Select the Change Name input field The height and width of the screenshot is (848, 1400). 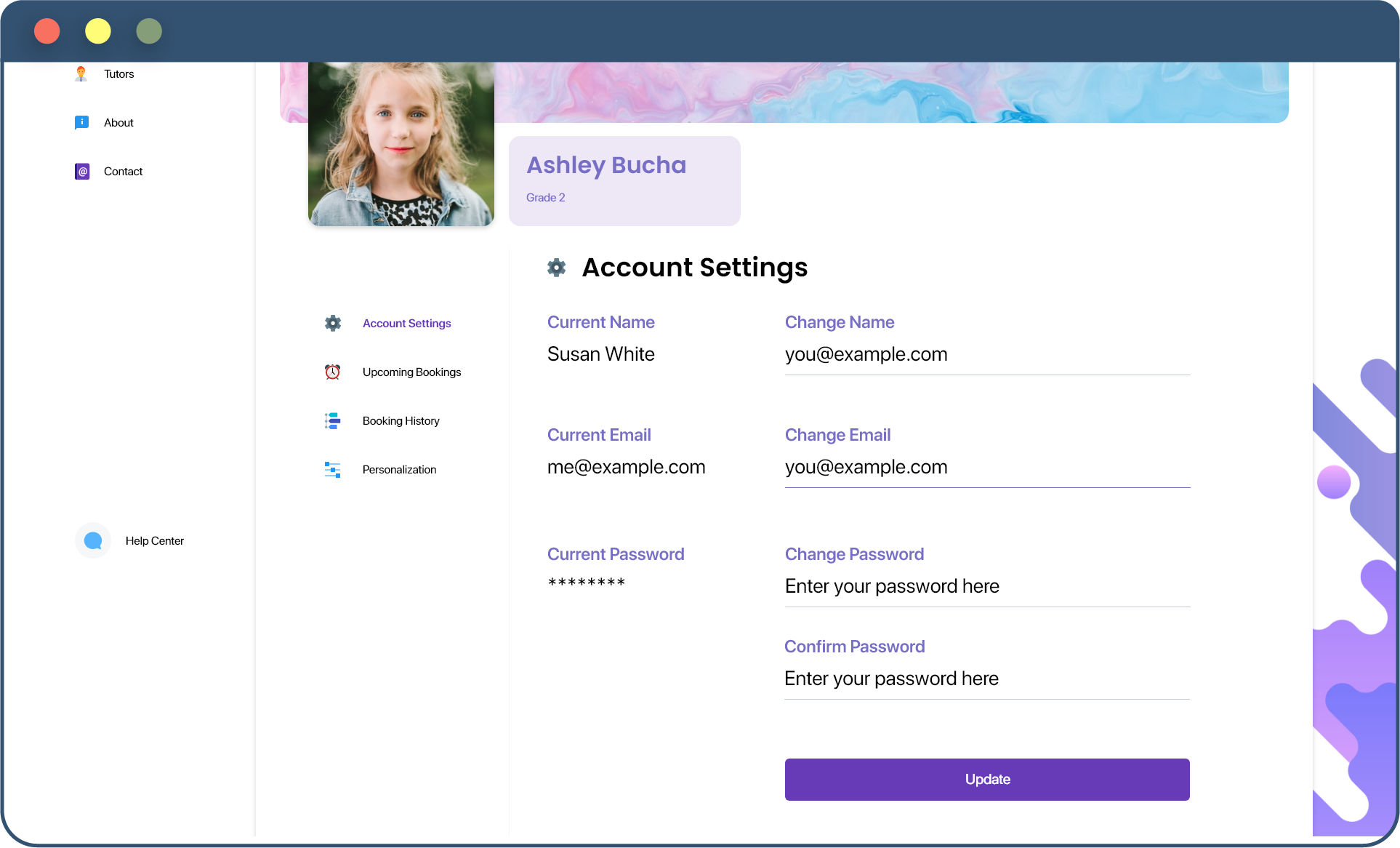(x=987, y=354)
